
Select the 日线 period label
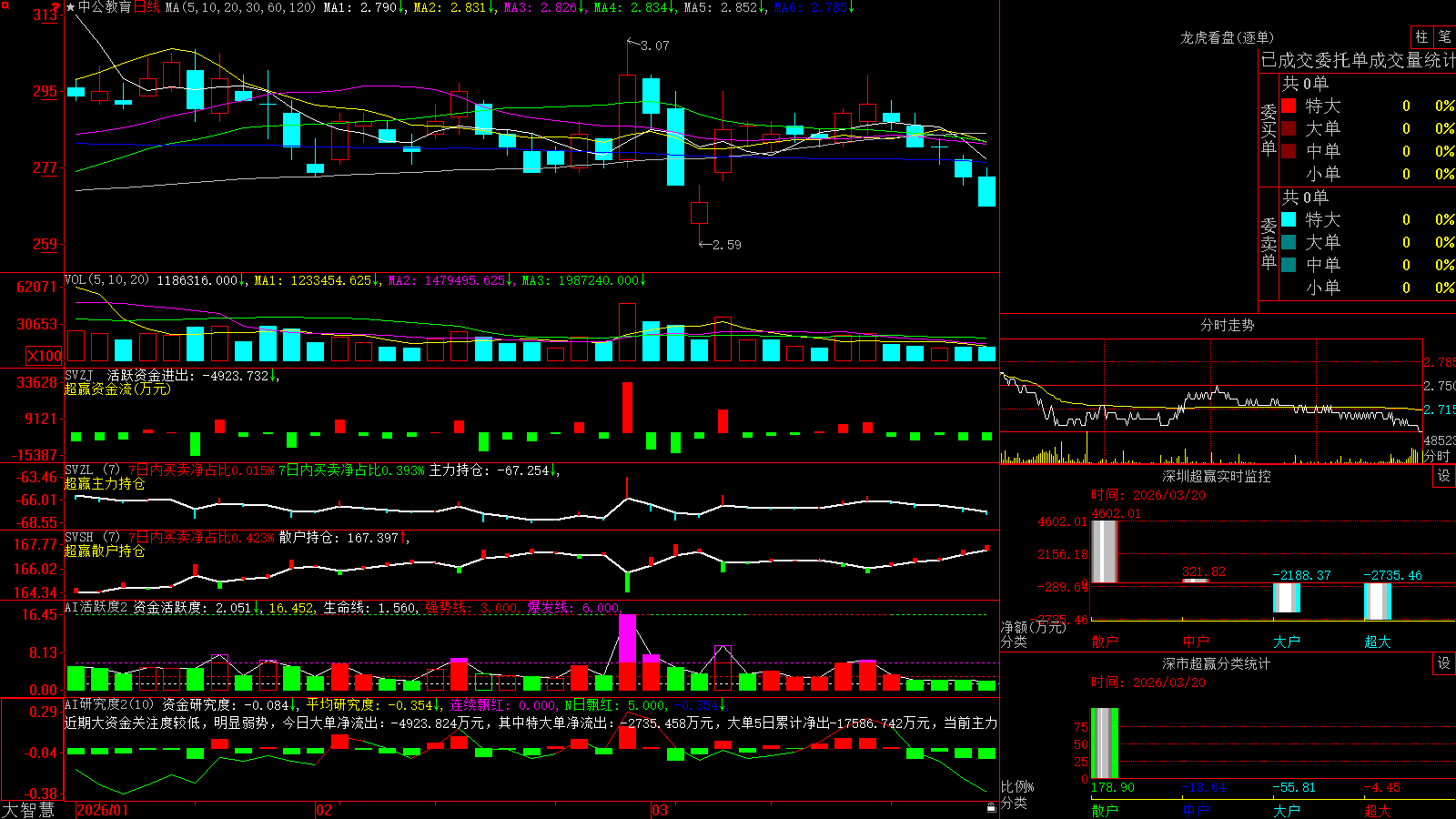(x=147, y=7)
